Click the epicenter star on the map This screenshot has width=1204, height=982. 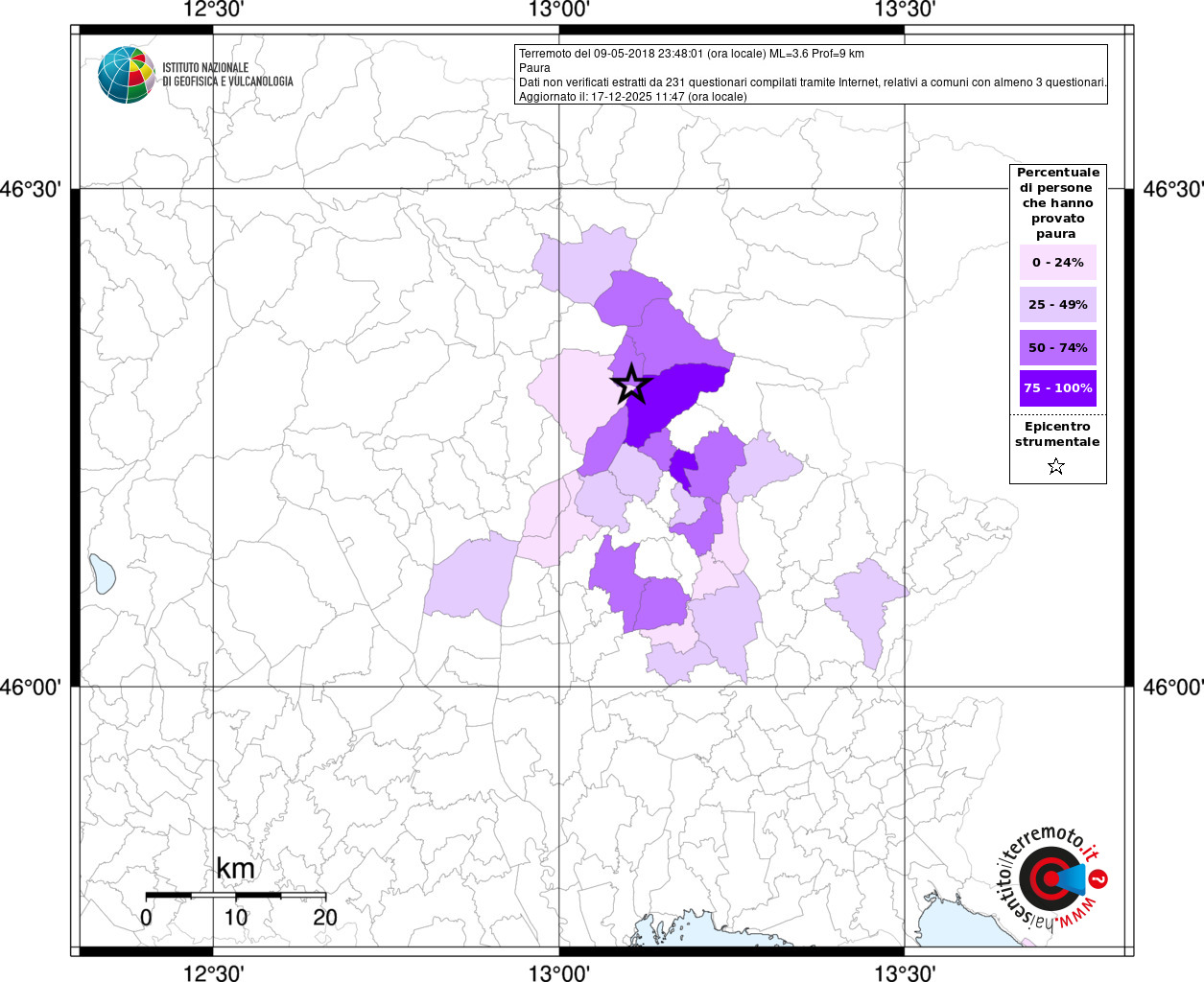click(631, 385)
